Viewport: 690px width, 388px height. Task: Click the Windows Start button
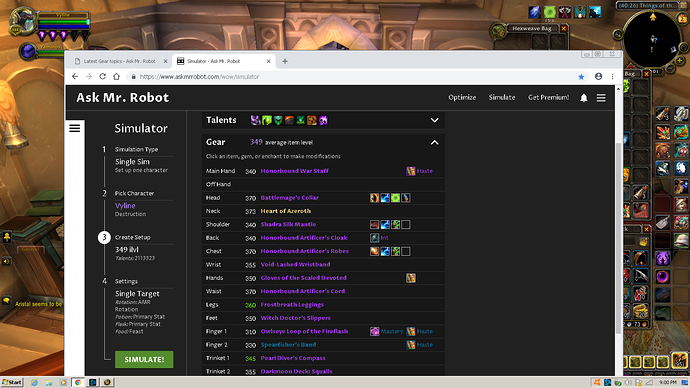pos(12,382)
